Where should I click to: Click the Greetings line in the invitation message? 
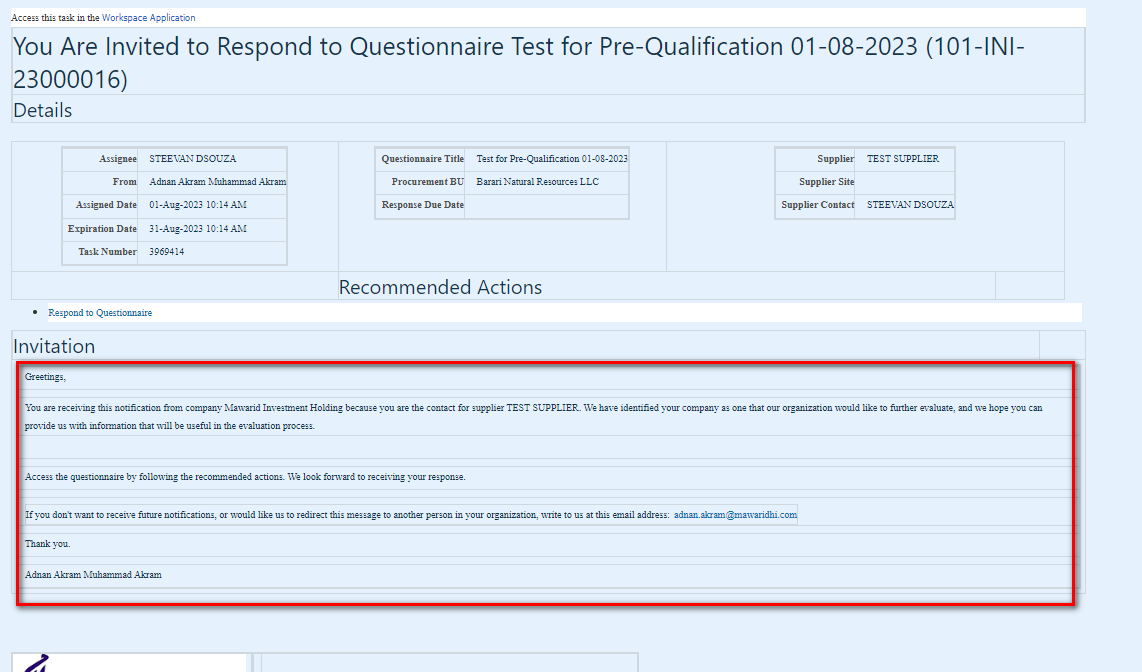[x=47, y=377]
